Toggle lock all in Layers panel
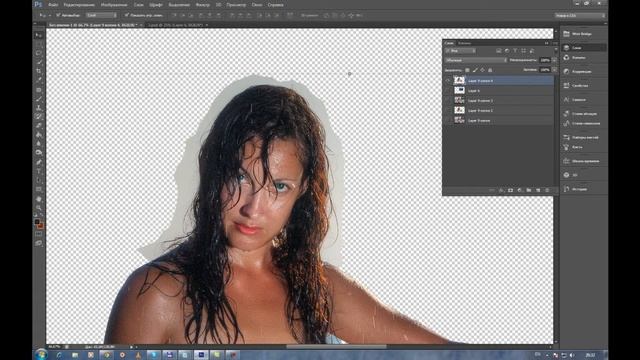The height and width of the screenshot is (360, 640). coord(490,70)
